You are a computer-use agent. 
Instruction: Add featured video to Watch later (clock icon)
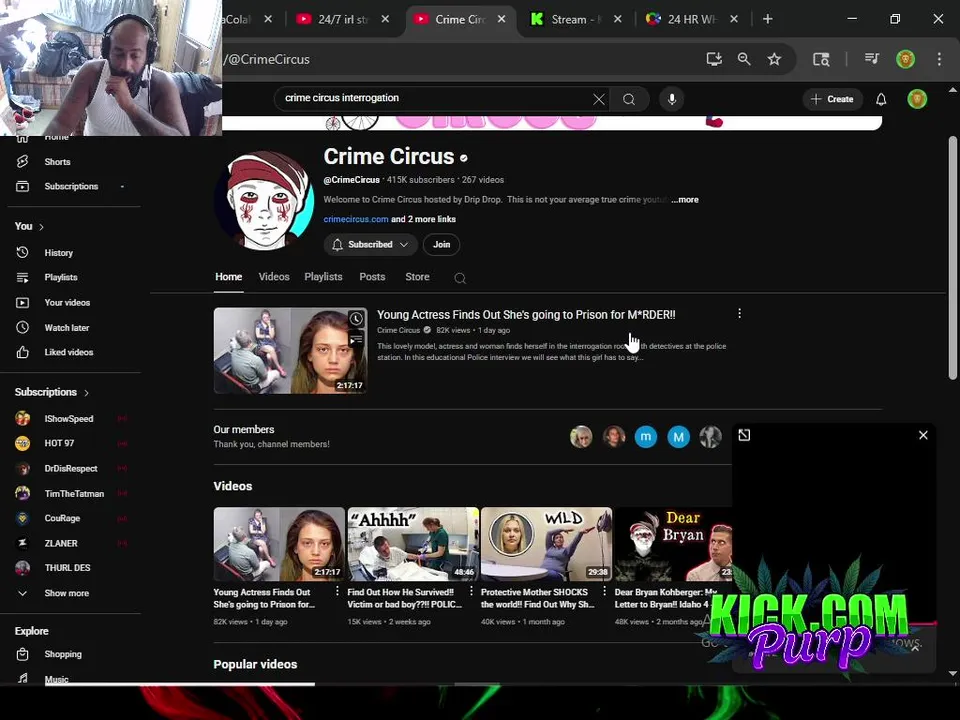click(x=356, y=319)
